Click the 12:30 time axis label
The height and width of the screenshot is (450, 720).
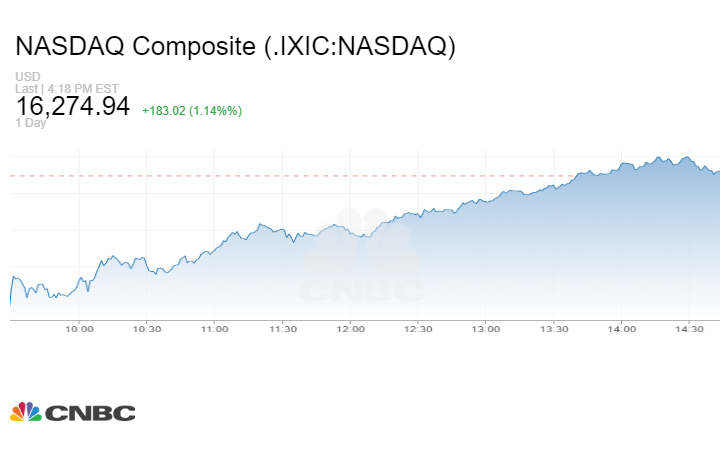[x=418, y=329]
